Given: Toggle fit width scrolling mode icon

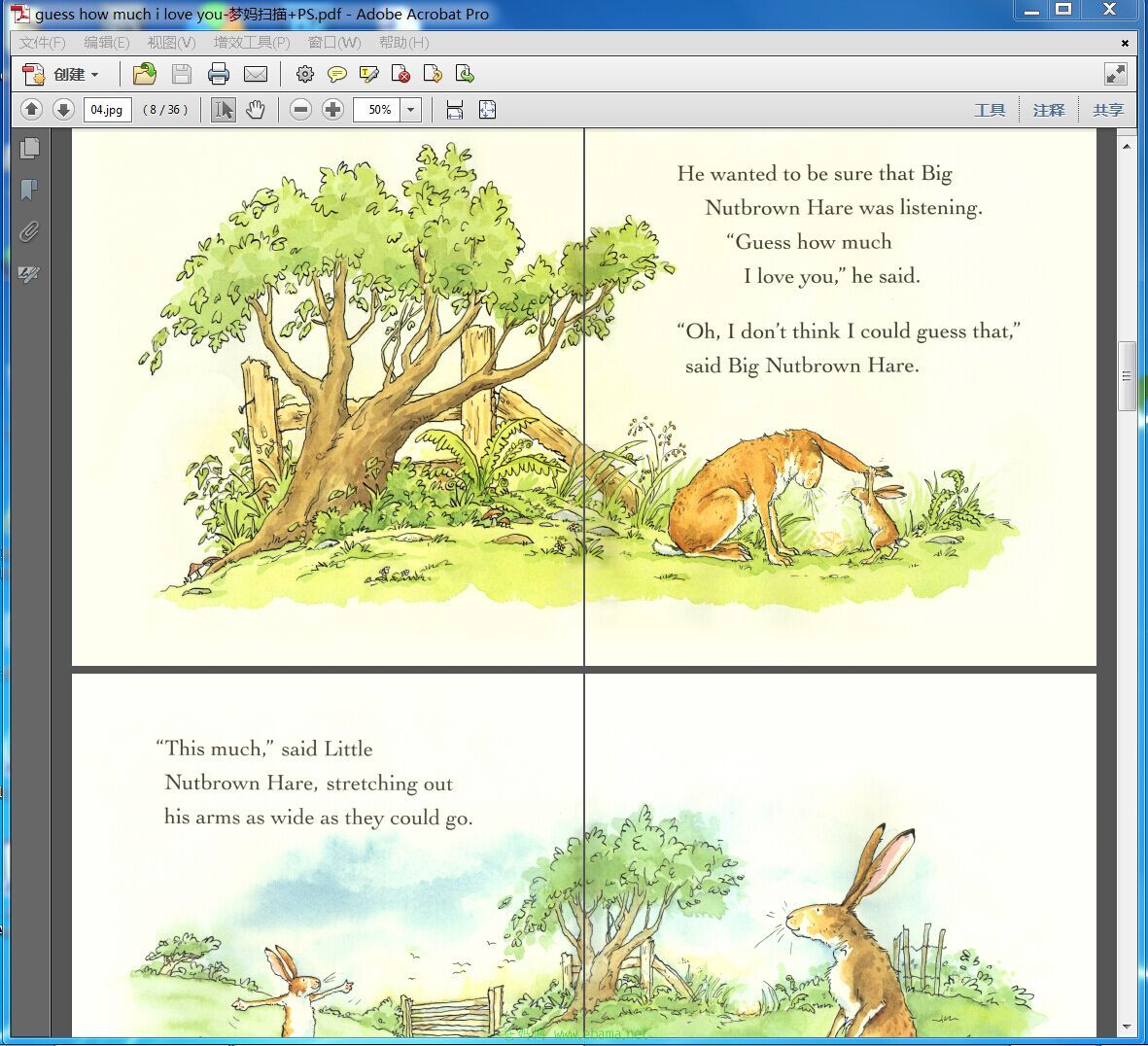Looking at the screenshot, I should tap(455, 110).
